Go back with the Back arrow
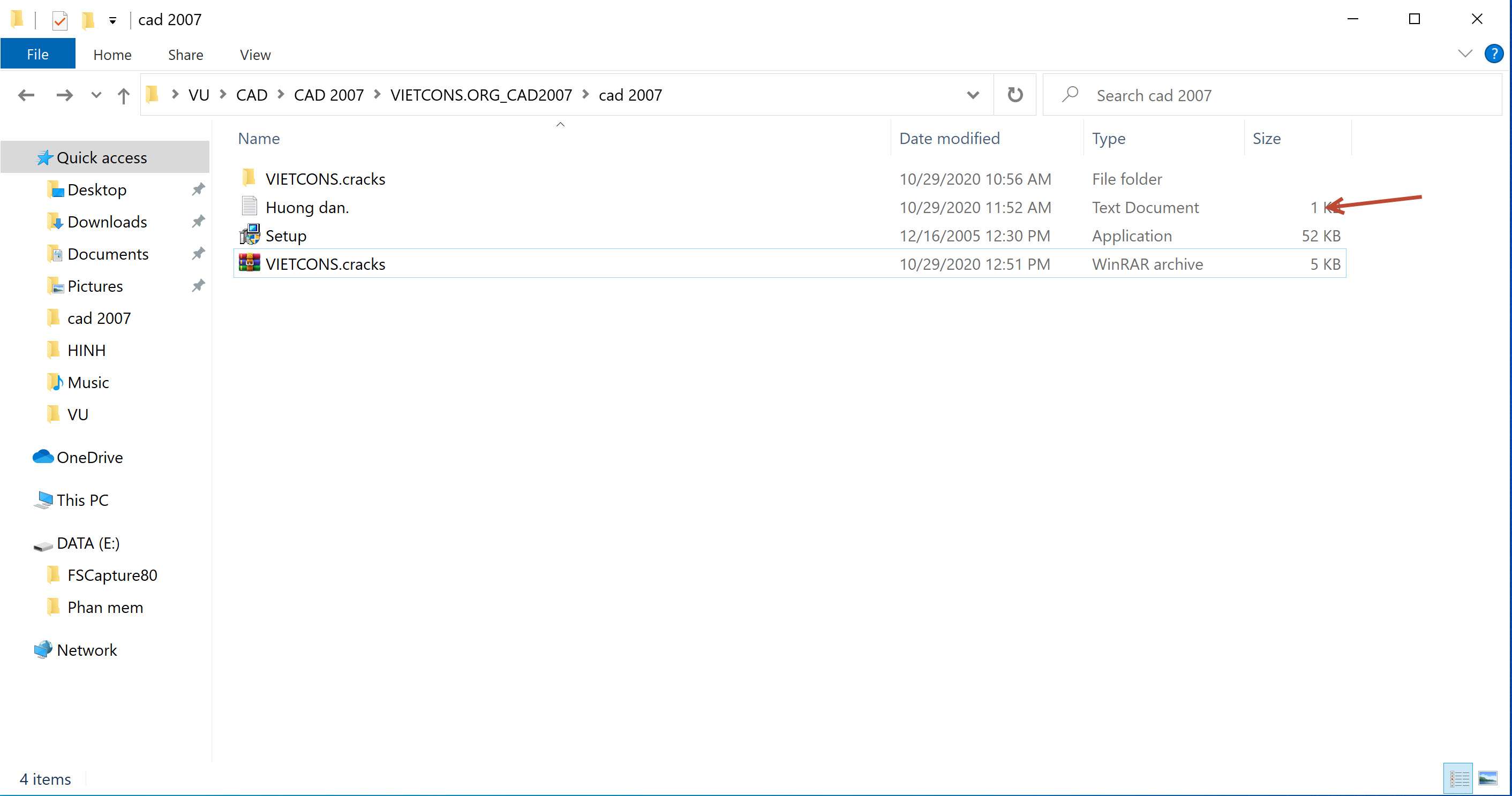The width and height of the screenshot is (1512, 796). tap(26, 95)
